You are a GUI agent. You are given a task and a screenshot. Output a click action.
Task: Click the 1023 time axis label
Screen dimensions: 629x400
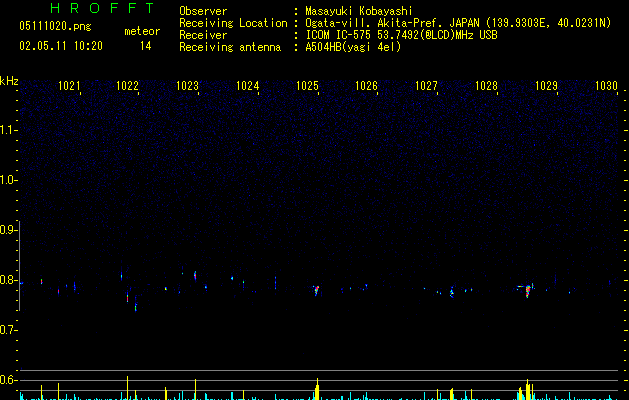tap(187, 86)
